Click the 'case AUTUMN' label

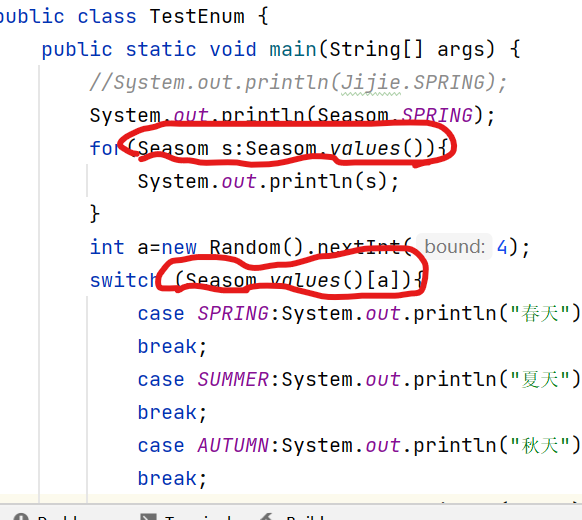203,445
